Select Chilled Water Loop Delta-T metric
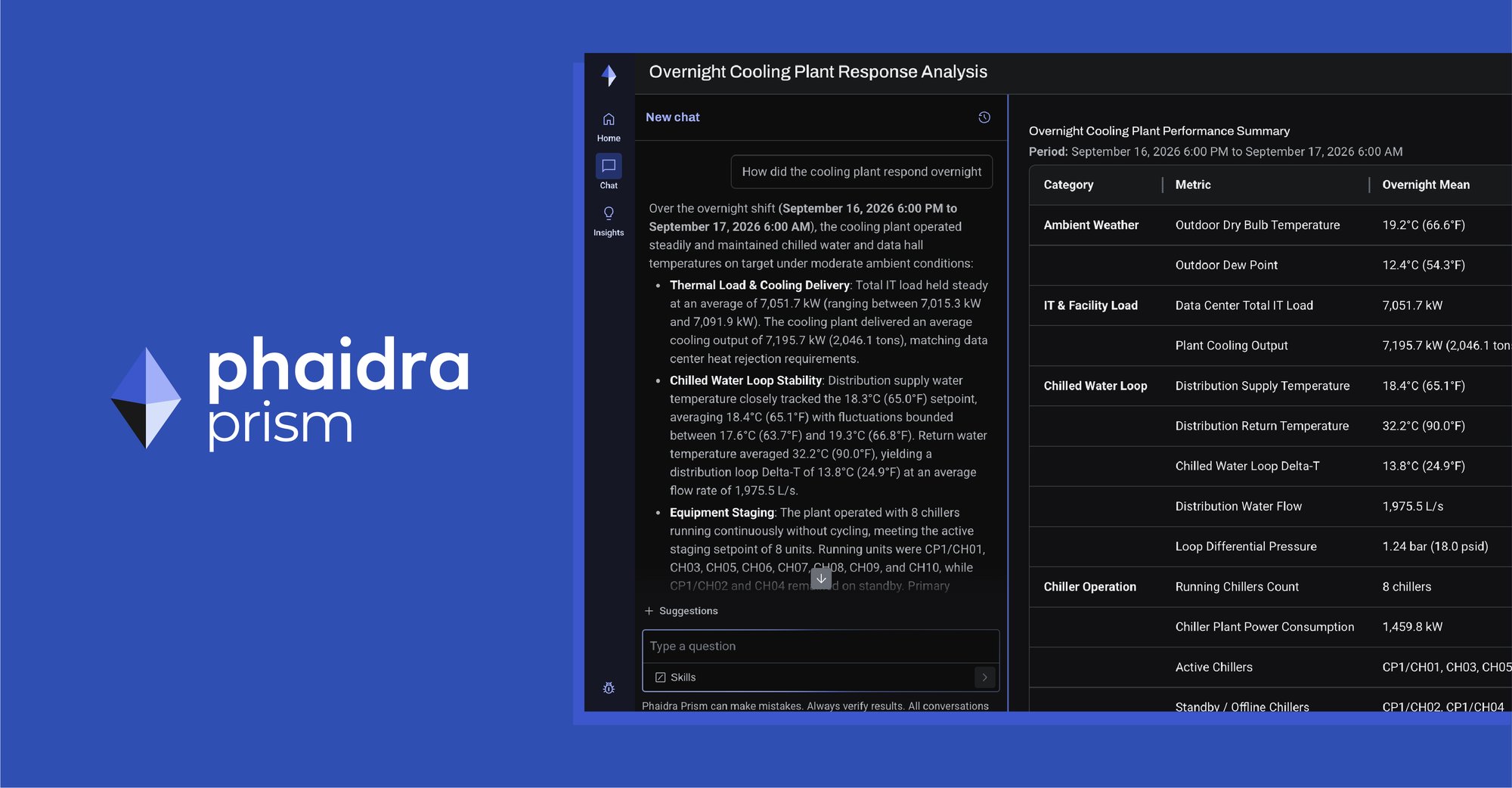This screenshot has height=788, width=1512. point(1247,466)
